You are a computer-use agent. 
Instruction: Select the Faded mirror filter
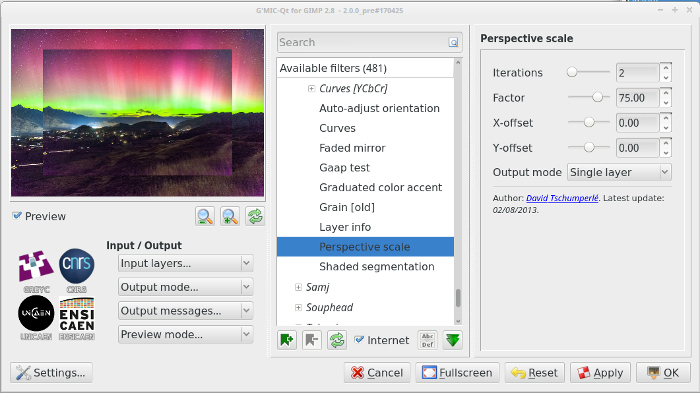coord(352,148)
